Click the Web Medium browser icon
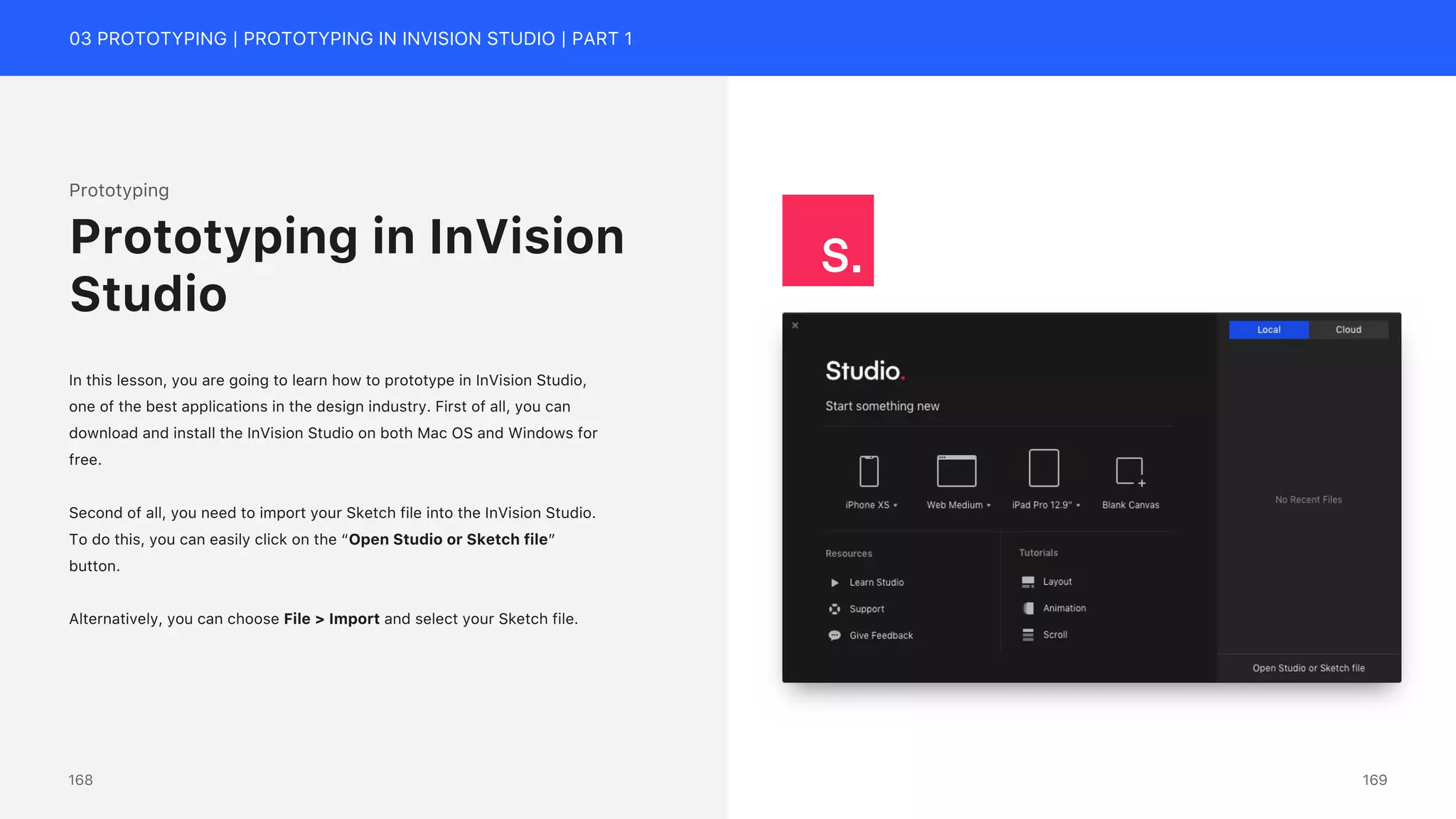This screenshot has width=1456, height=819. point(956,471)
